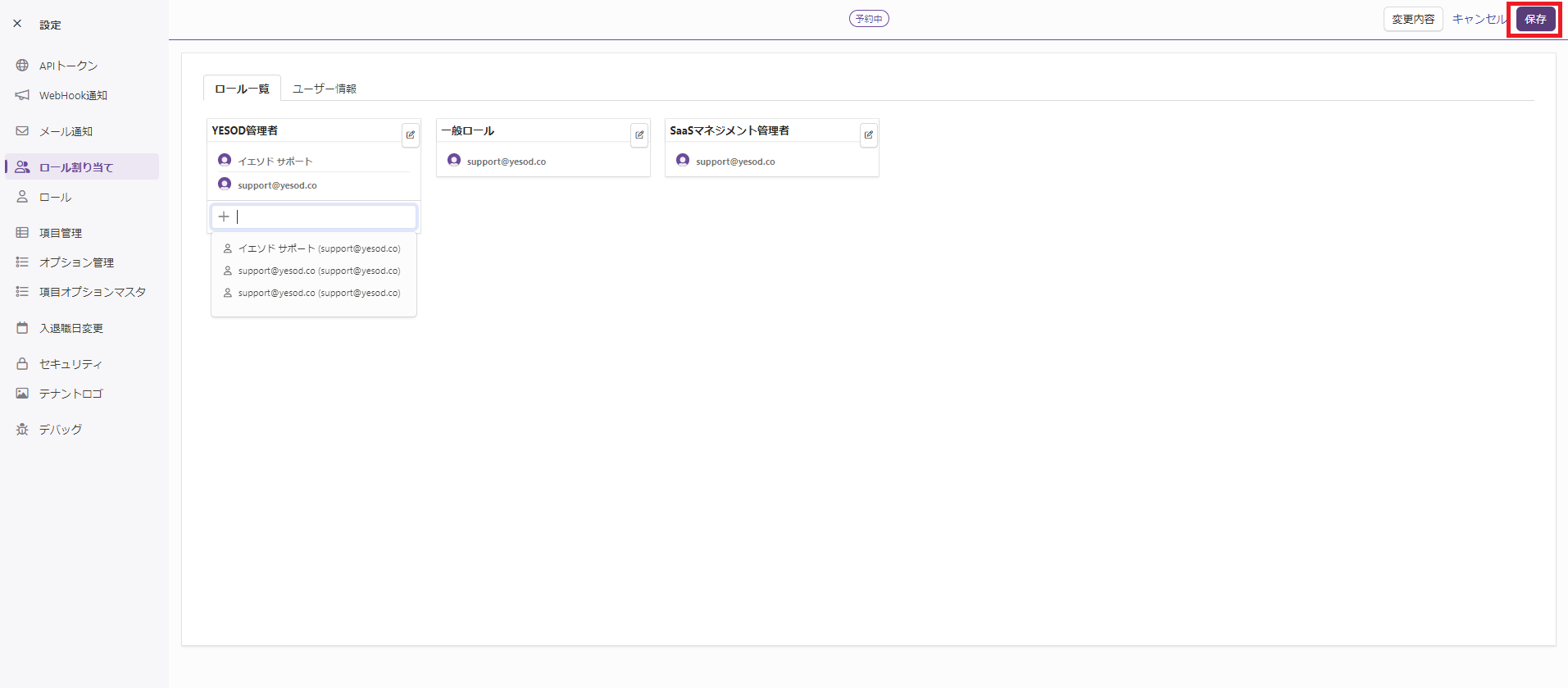This screenshot has height=688, width=1568.
Task: Click the list icon beside オプション管理
Action: tap(22, 262)
